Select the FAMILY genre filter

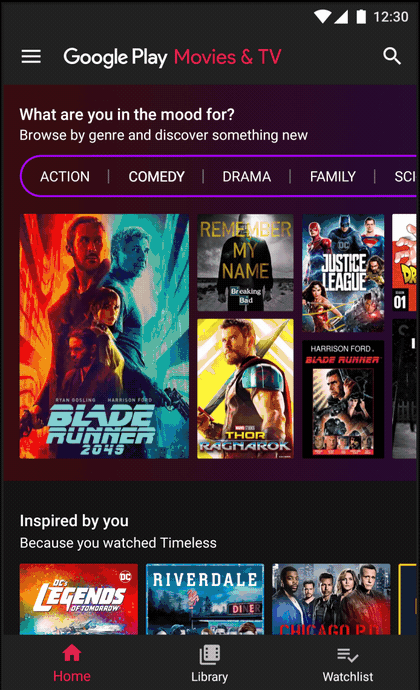(332, 176)
